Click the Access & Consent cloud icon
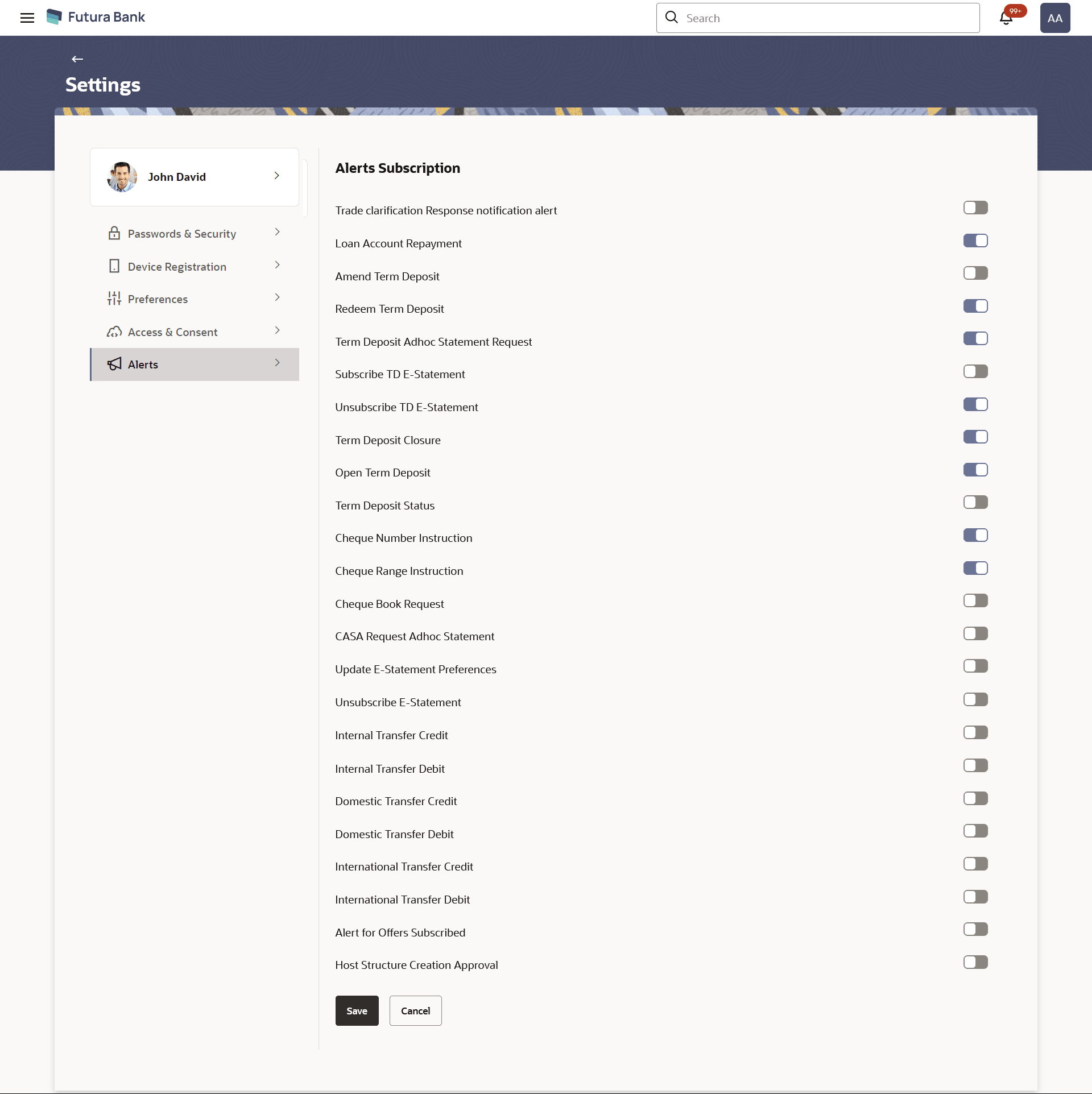The image size is (1092, 1094). click(114, 331)
